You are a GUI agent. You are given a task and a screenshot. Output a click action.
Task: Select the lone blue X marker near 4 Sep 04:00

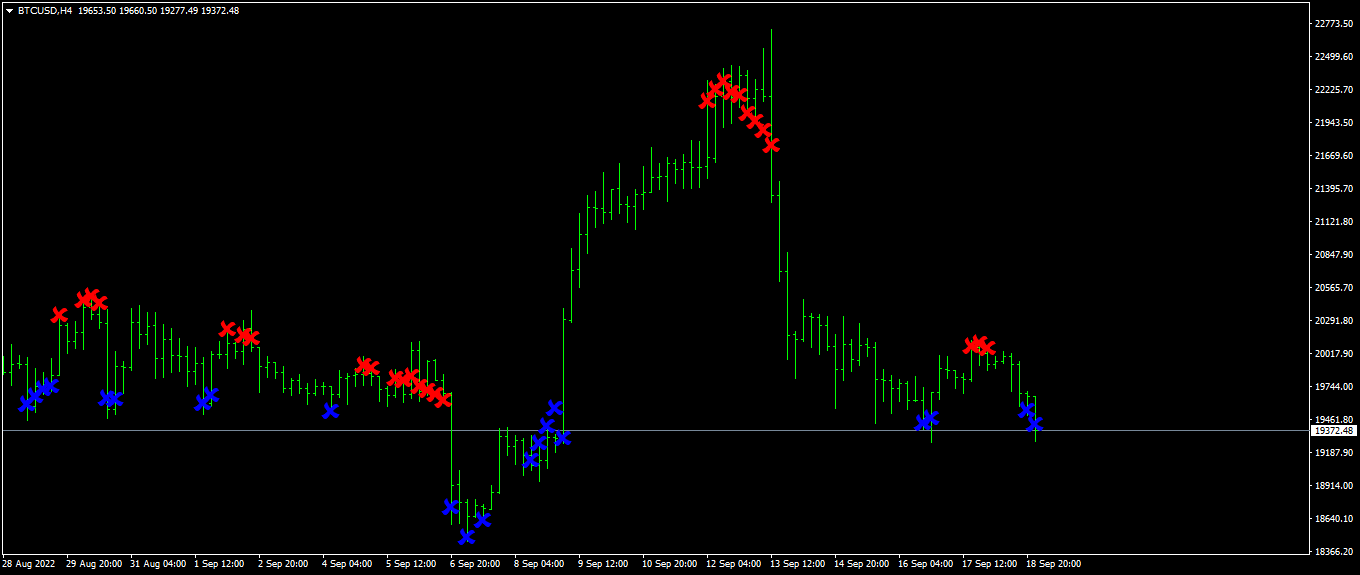pyautogui.click(x=331, y=410)
